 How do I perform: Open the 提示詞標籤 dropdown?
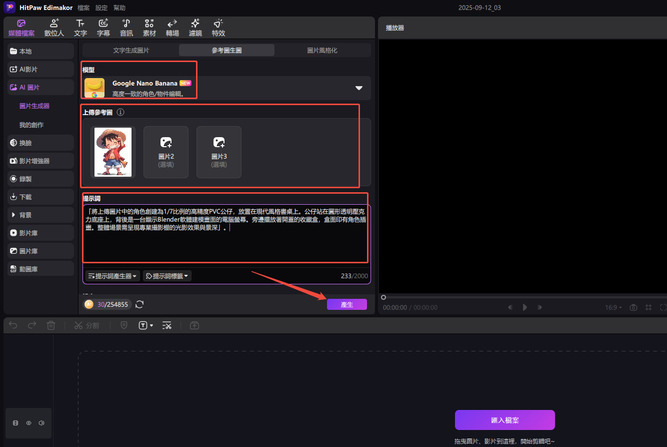point(167,275)
